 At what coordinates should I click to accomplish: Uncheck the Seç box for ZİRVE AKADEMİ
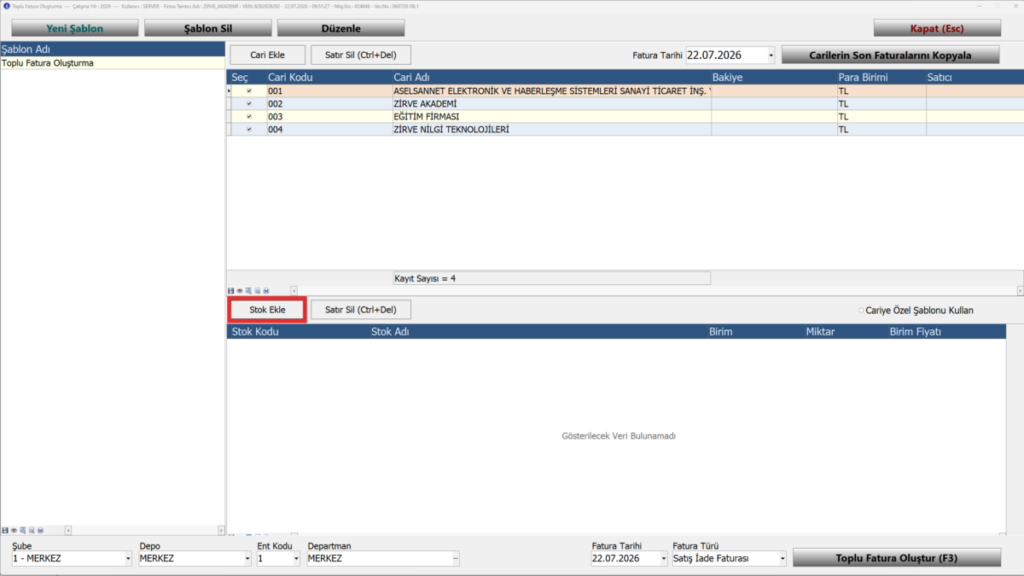pyautogui.click(x=249, y=104)
